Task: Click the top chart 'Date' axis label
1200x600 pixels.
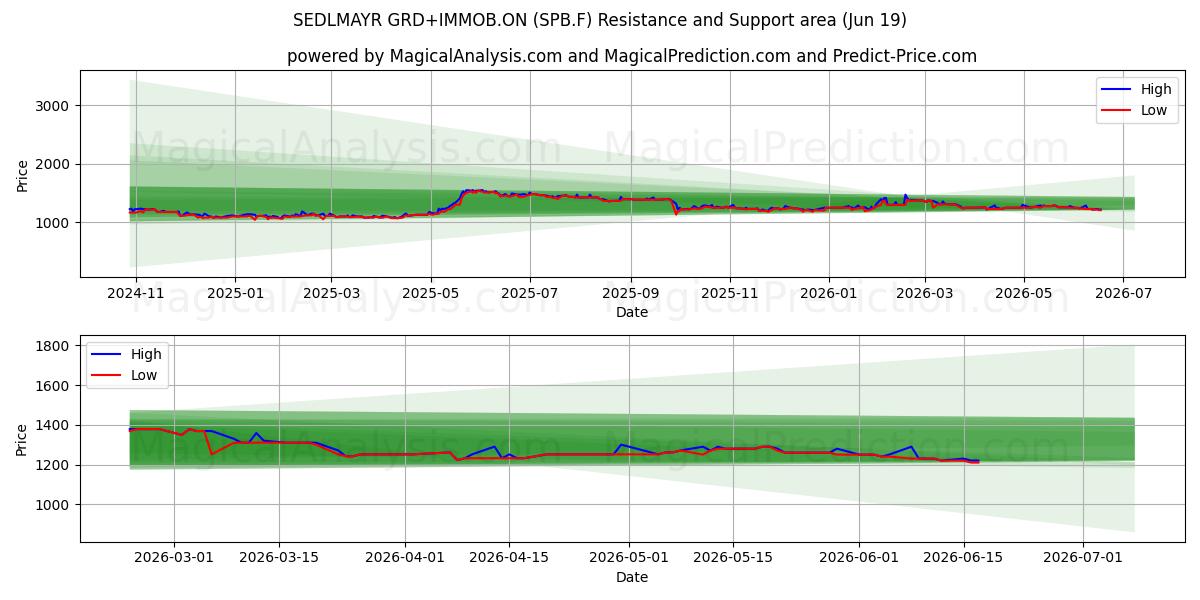Action: [x=632, y=312]
